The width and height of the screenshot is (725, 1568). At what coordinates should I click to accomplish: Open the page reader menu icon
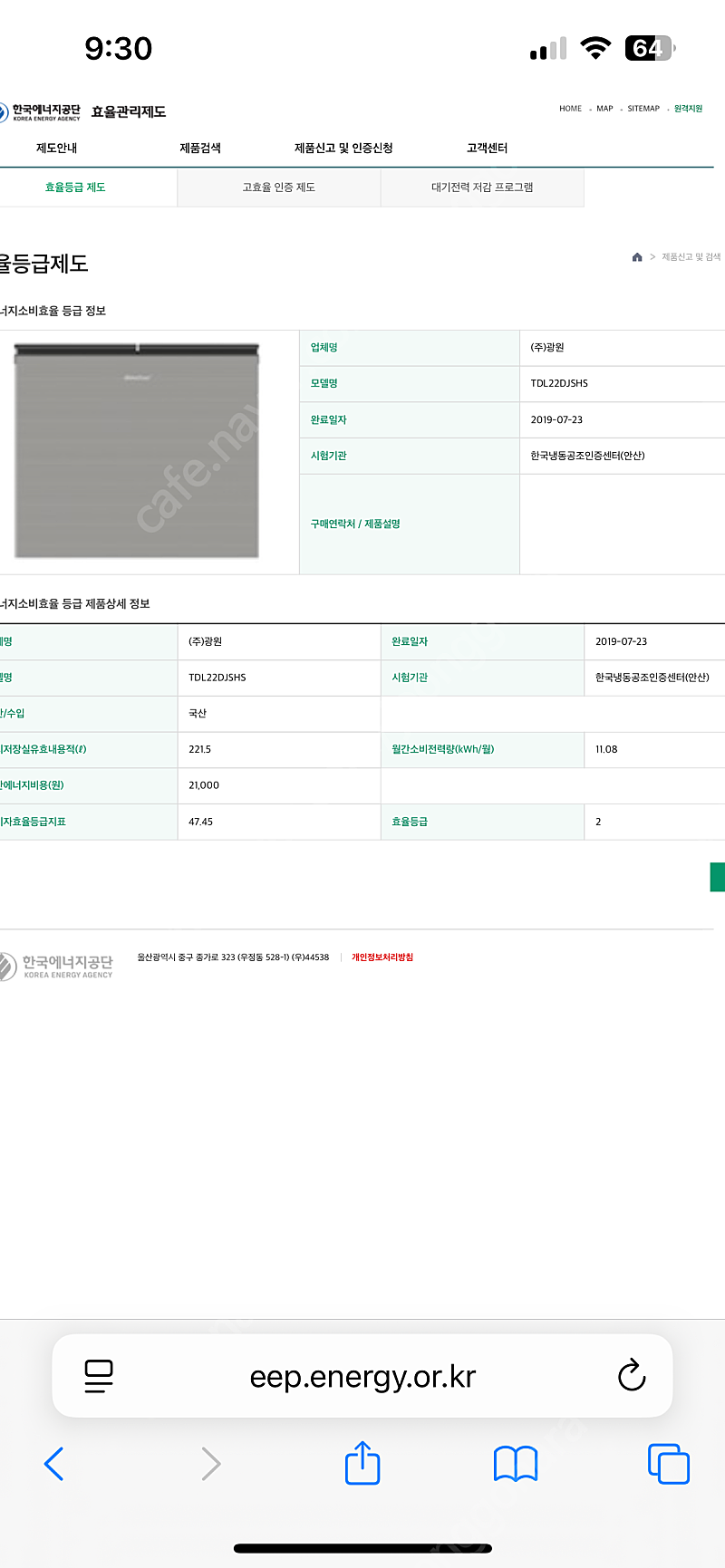pyautogui.click(x=99, y=1376)
